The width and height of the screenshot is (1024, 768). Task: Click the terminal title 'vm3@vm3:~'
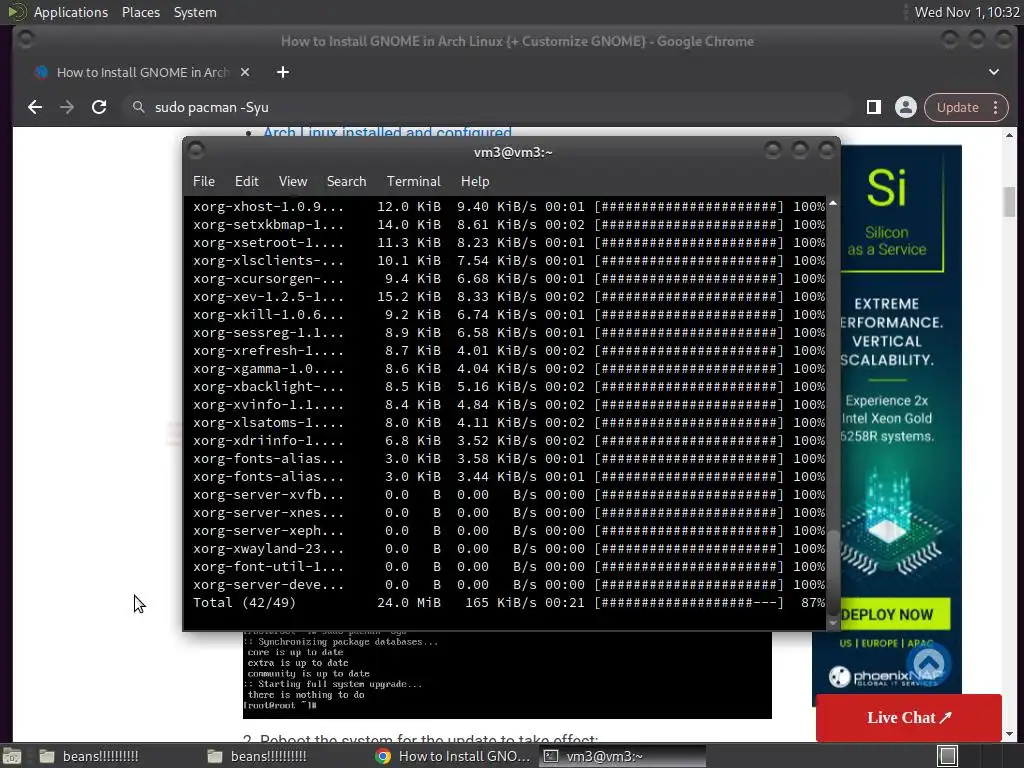(513, 152)
